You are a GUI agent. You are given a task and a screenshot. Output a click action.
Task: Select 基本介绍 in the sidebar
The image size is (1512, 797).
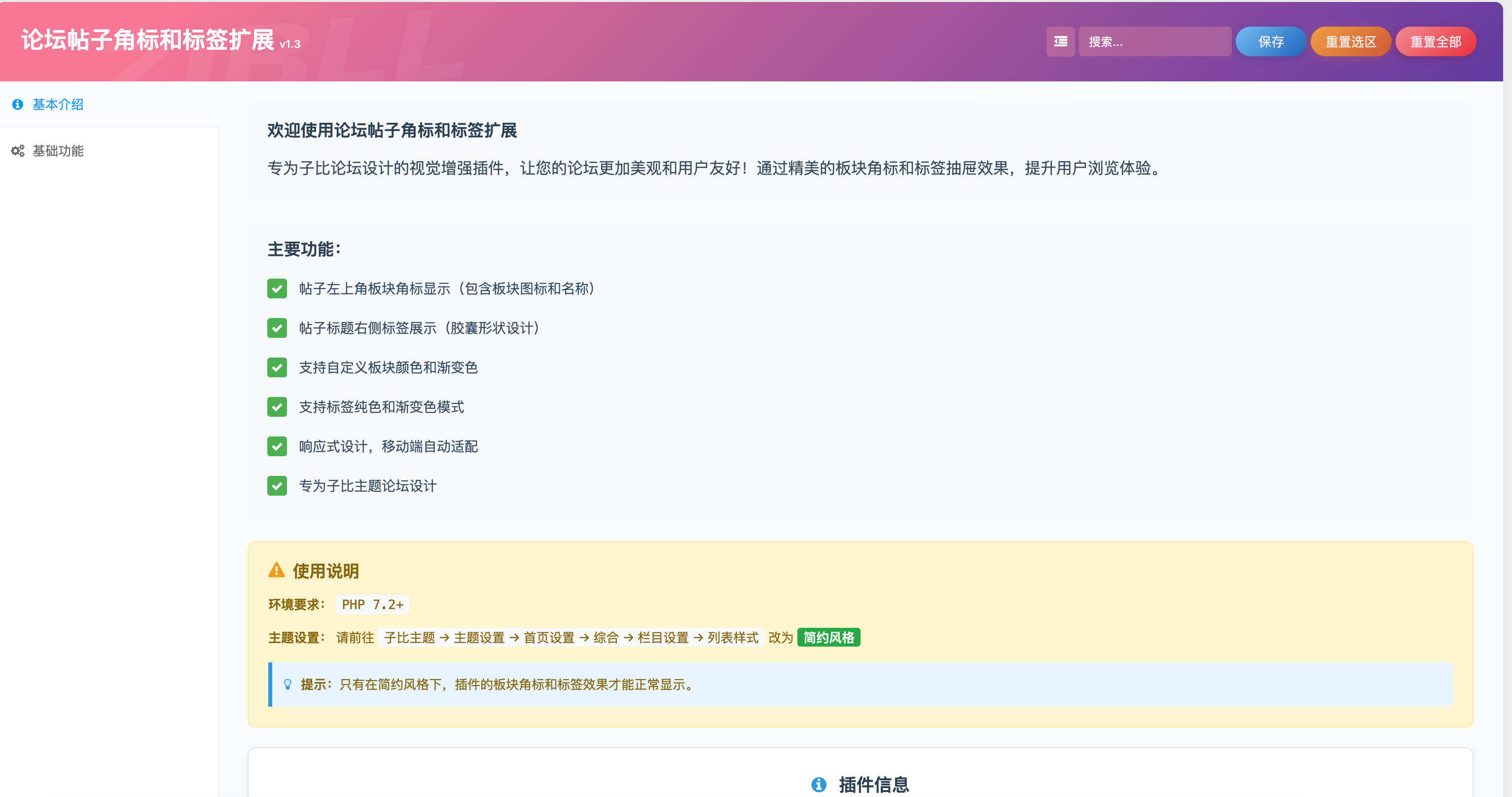[58, 105]
